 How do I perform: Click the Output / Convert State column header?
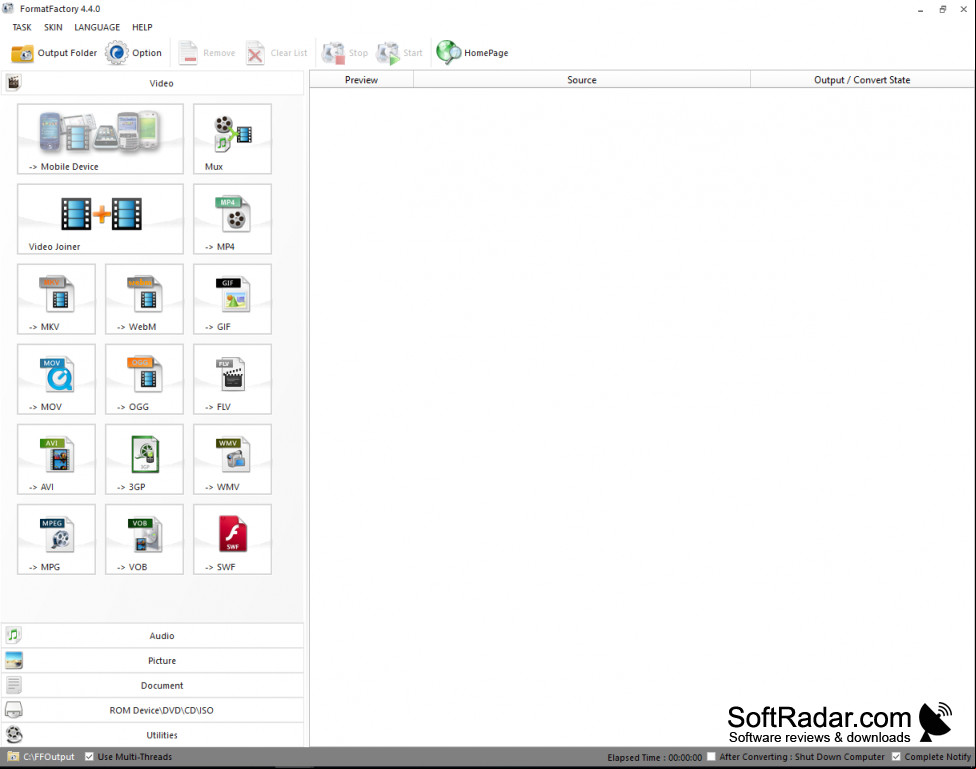click(862, 80)
